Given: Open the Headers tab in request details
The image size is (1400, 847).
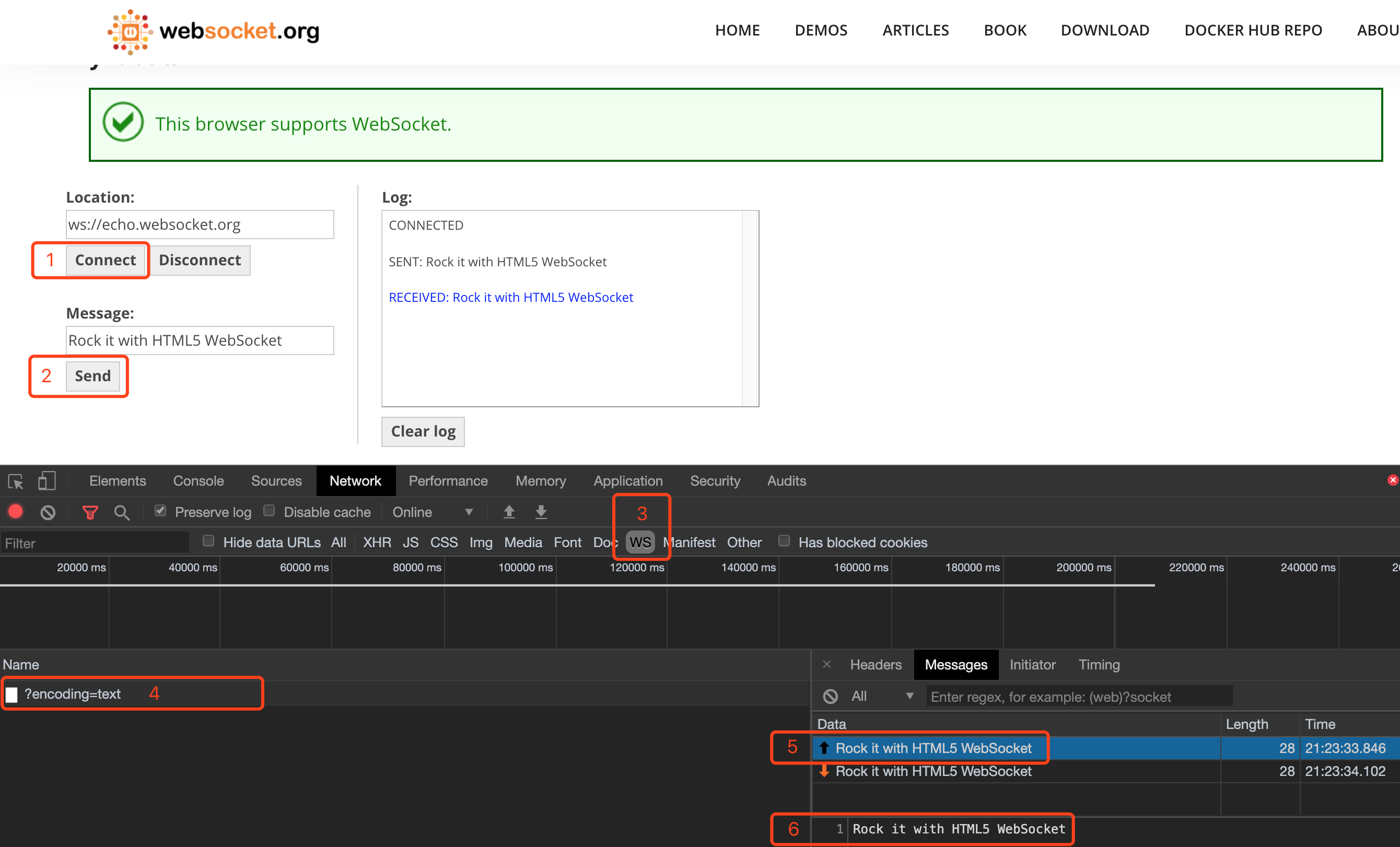Looking at the screenshot, I should click(875, 664).
